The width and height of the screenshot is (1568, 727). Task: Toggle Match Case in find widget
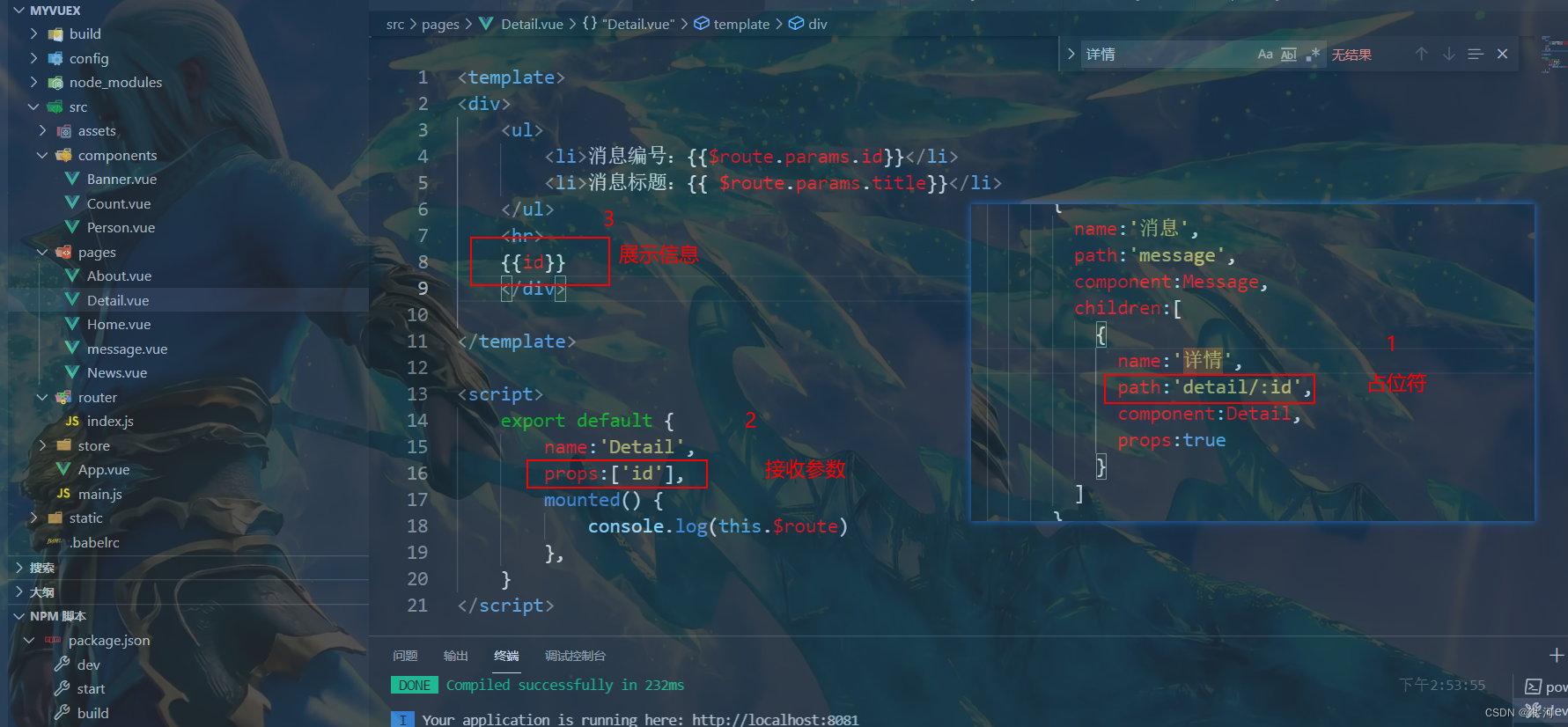pos(1265,54)
